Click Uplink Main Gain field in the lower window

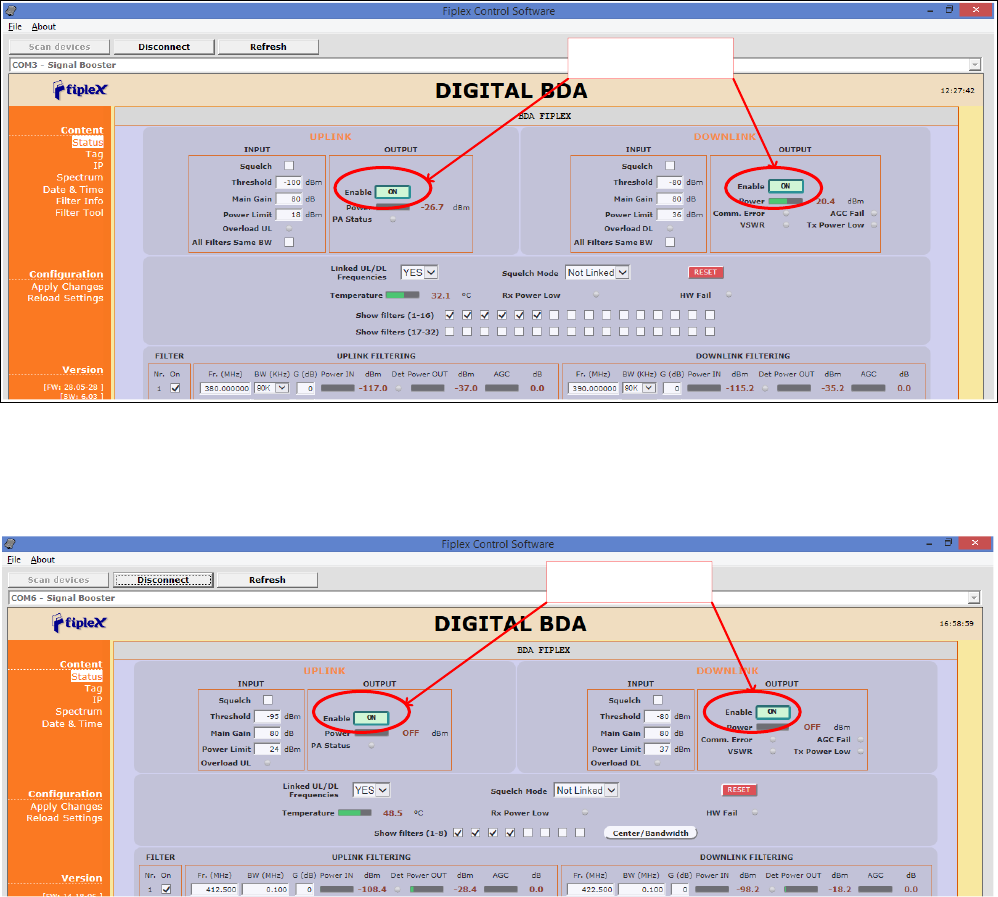(267, 733)
